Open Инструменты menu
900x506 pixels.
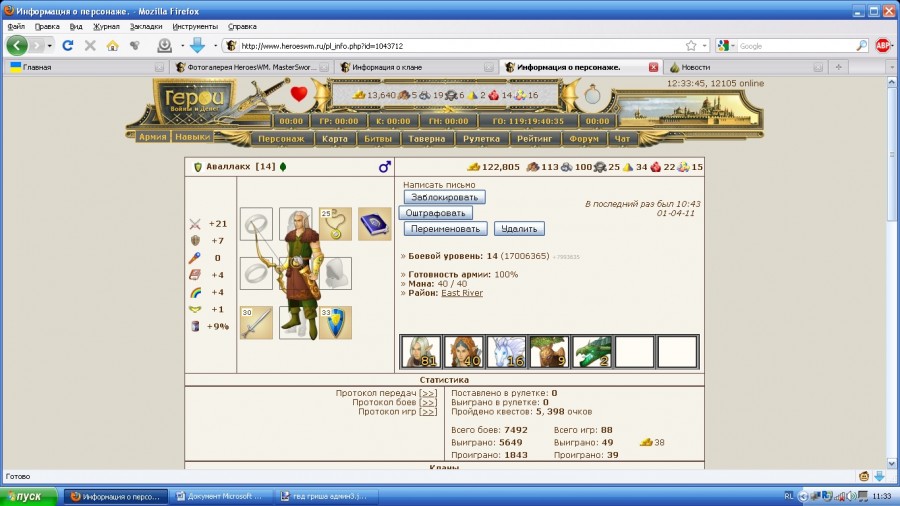pyautogui.click(x=195, y=26)
